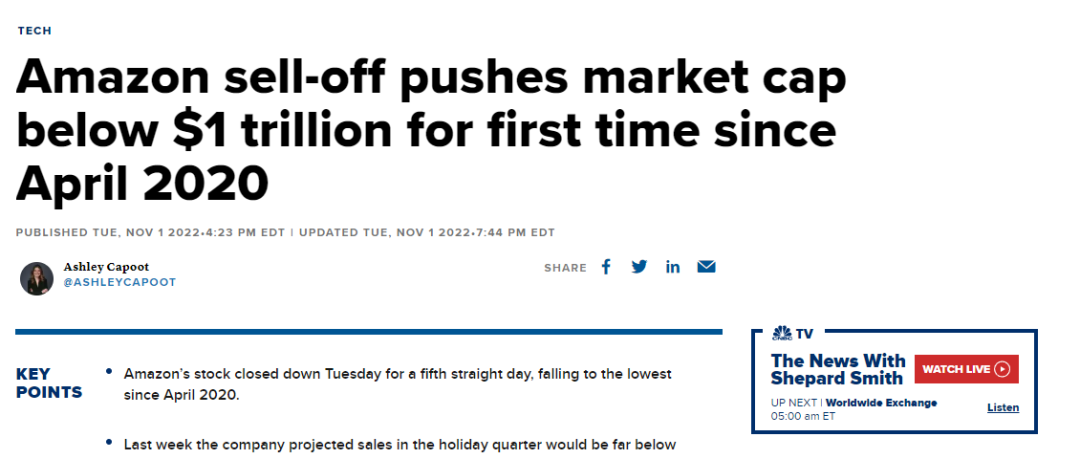Viewport: 1080px width, 459px height.
Task: Open the TECH section link
Action: tap(34, 31)
